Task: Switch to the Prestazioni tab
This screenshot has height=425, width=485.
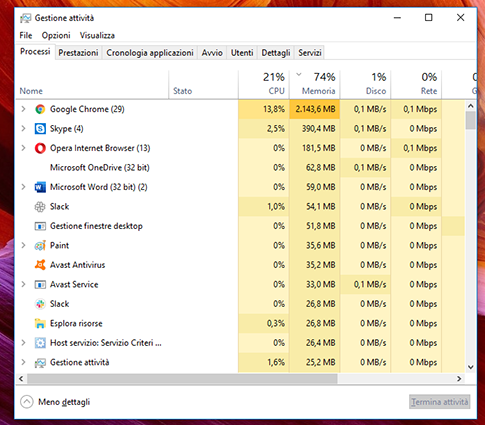Action: pyautogui.click(x=78, y=53)
